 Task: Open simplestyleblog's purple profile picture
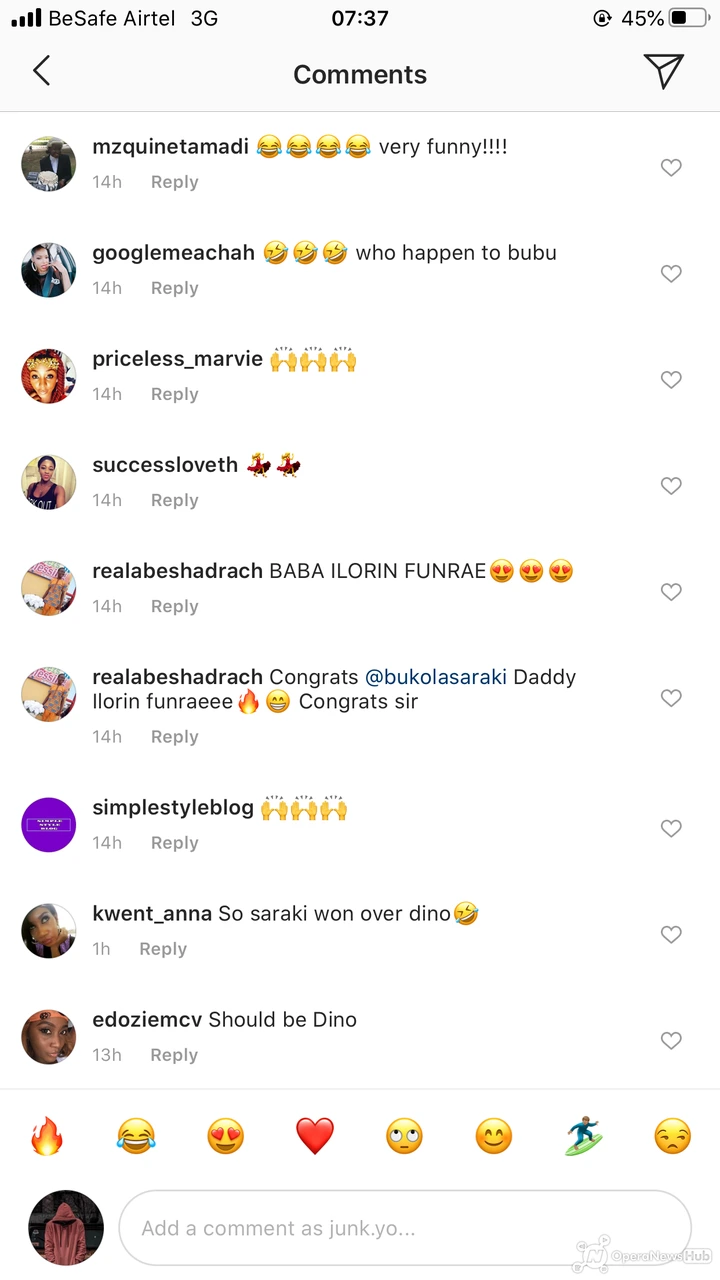pyautogui.click(x=49, y=825)
